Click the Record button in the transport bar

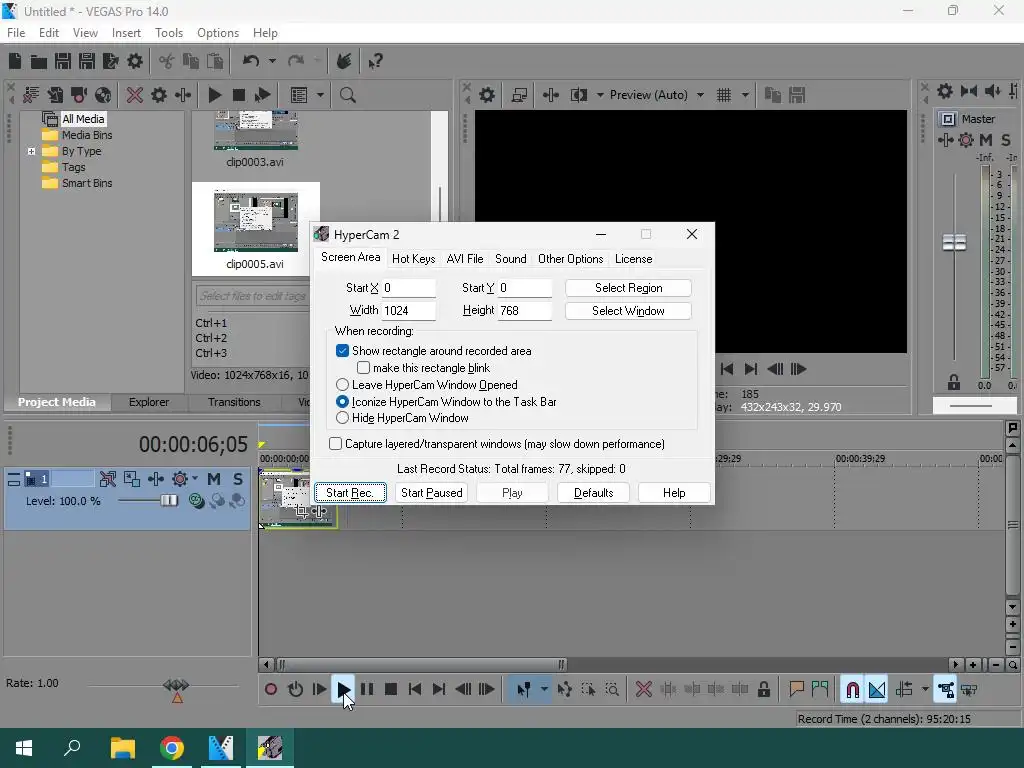click(x=270, y=689)
